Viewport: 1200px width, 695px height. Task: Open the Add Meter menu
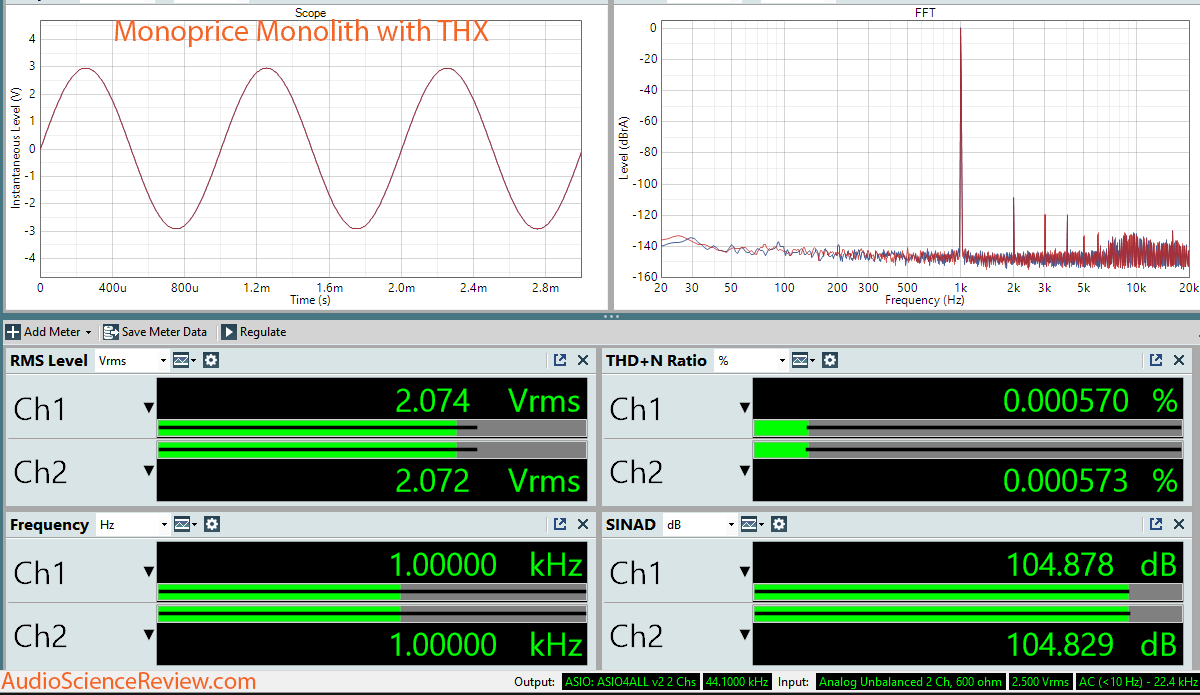point(49,332)
